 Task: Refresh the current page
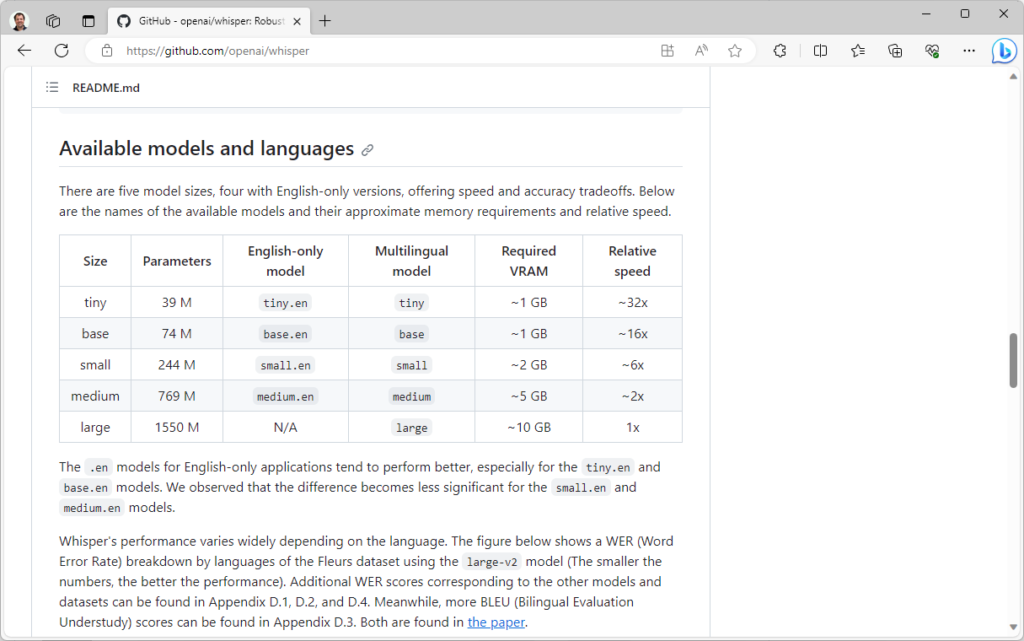[61, 51]
